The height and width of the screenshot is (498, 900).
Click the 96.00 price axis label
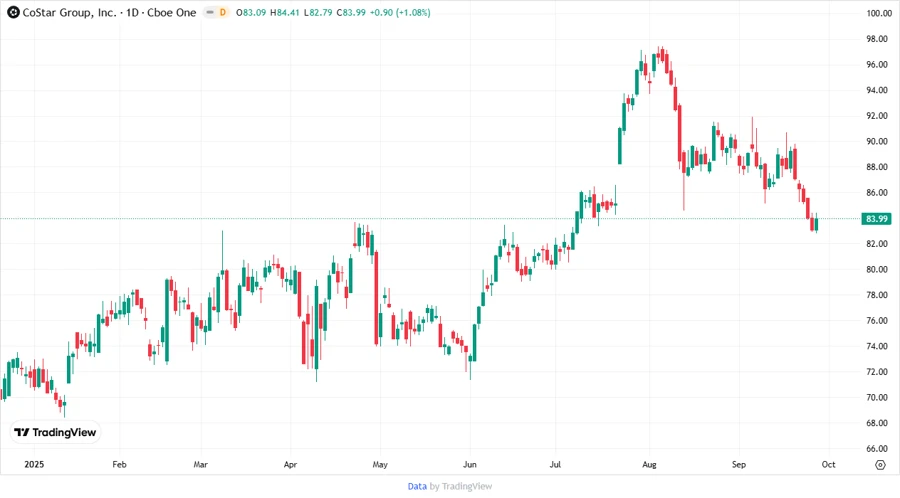876,64
